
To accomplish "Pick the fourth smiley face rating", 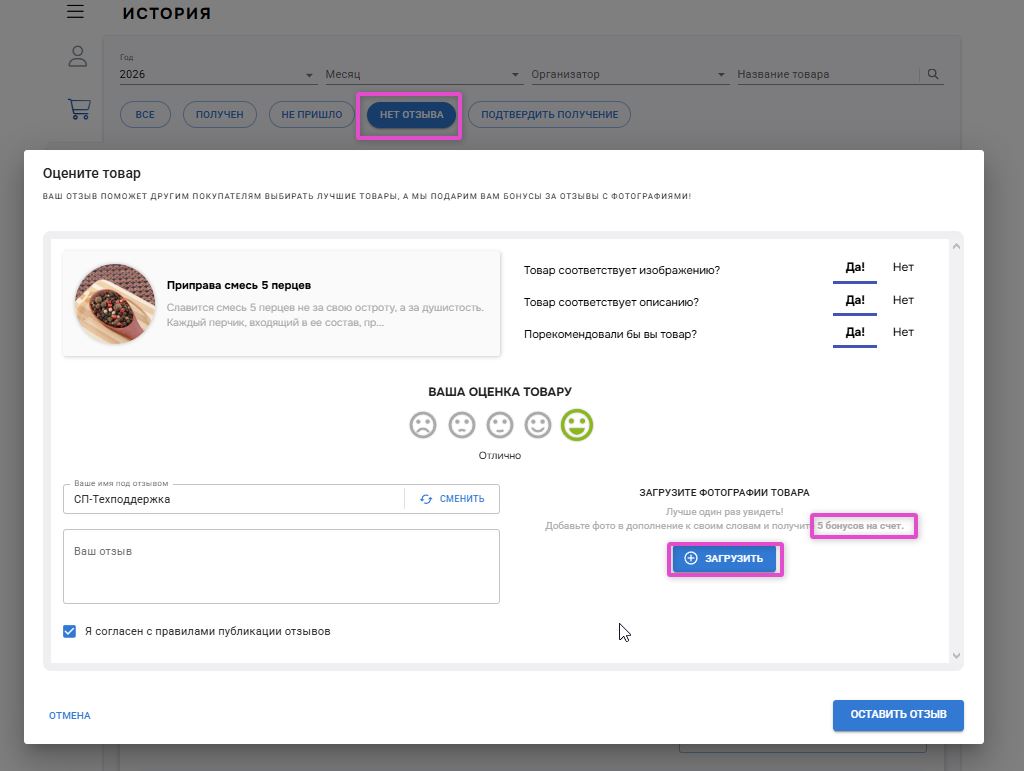I will [538, 425].
